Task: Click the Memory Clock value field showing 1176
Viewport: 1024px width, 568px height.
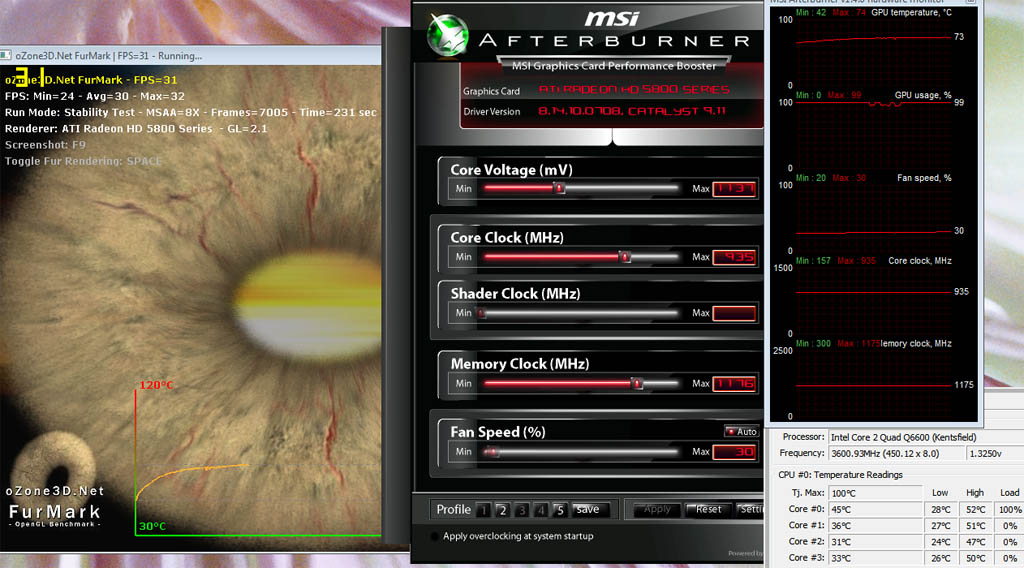Action: pyautogui.click(x=734, y=383)
